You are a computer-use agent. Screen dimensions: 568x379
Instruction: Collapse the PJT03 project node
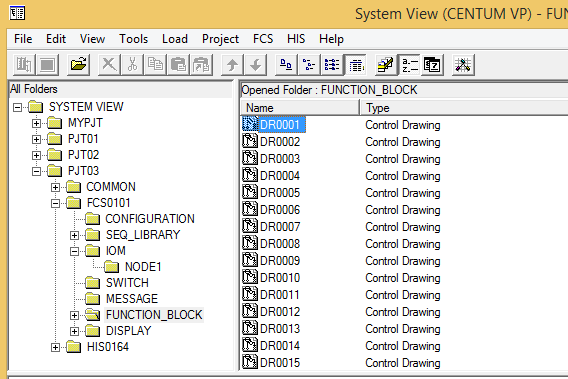coord(36,171)
